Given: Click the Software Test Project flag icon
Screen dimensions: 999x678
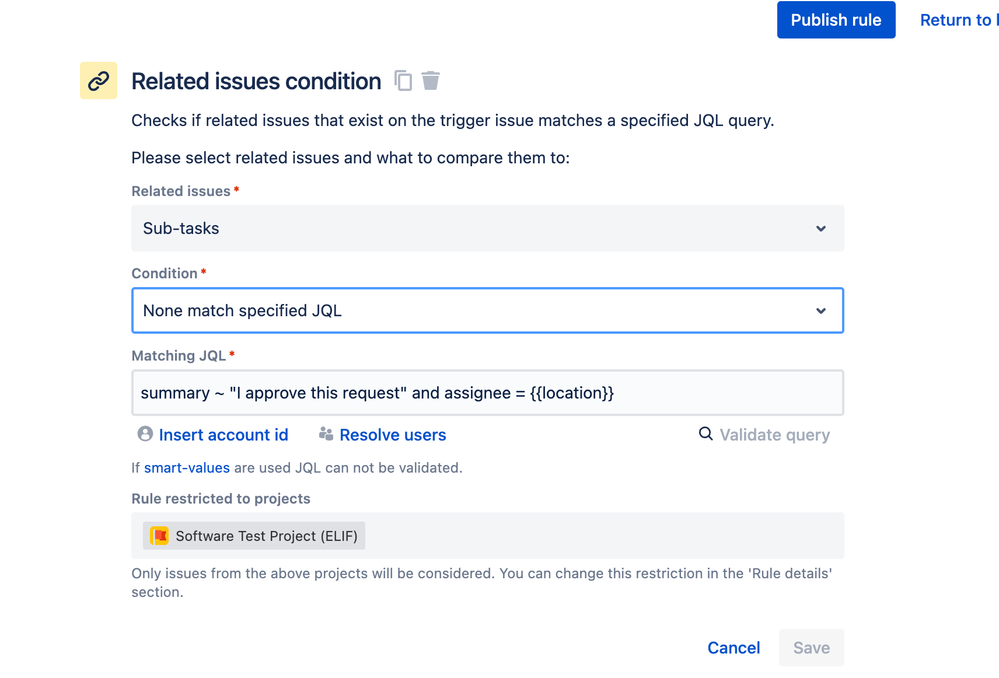Looking at the screenshot, I should (160, 536).
